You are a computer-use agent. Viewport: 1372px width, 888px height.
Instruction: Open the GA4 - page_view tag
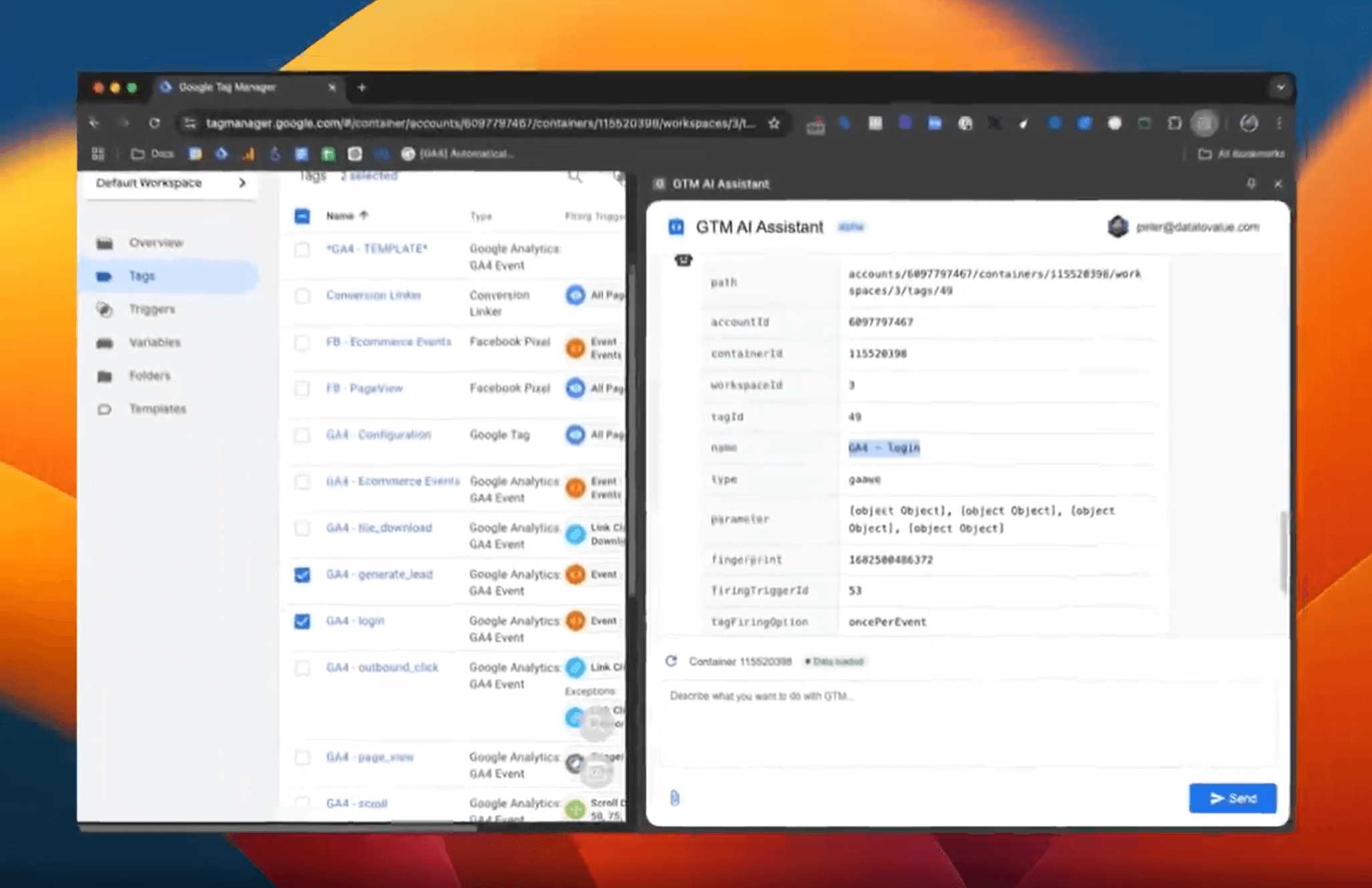click(x=369, y=757)
